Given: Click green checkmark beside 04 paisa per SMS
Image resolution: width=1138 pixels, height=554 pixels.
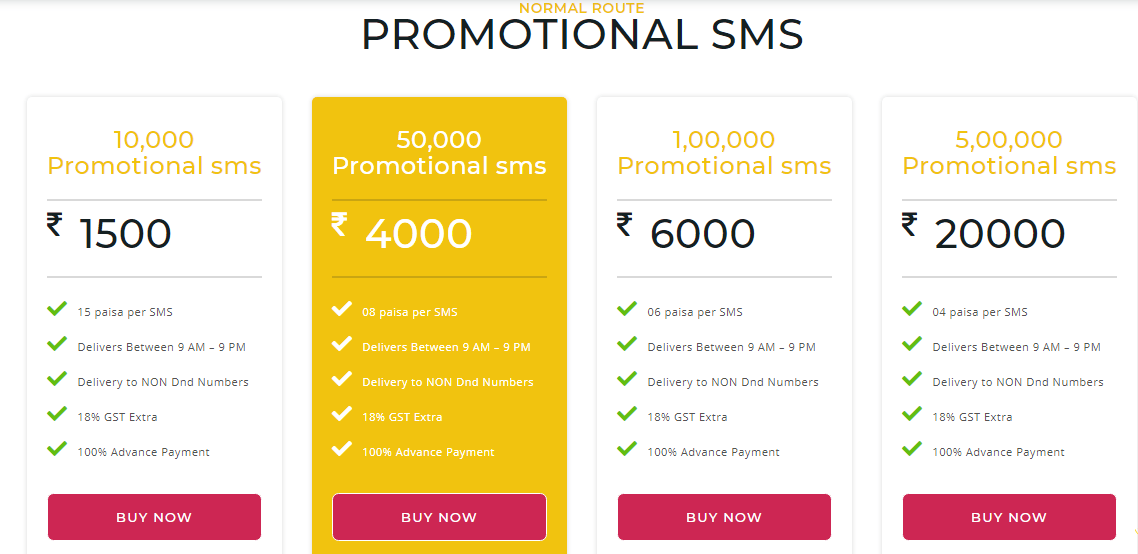Looking at the screenshot, I should [x=912, y=309].
